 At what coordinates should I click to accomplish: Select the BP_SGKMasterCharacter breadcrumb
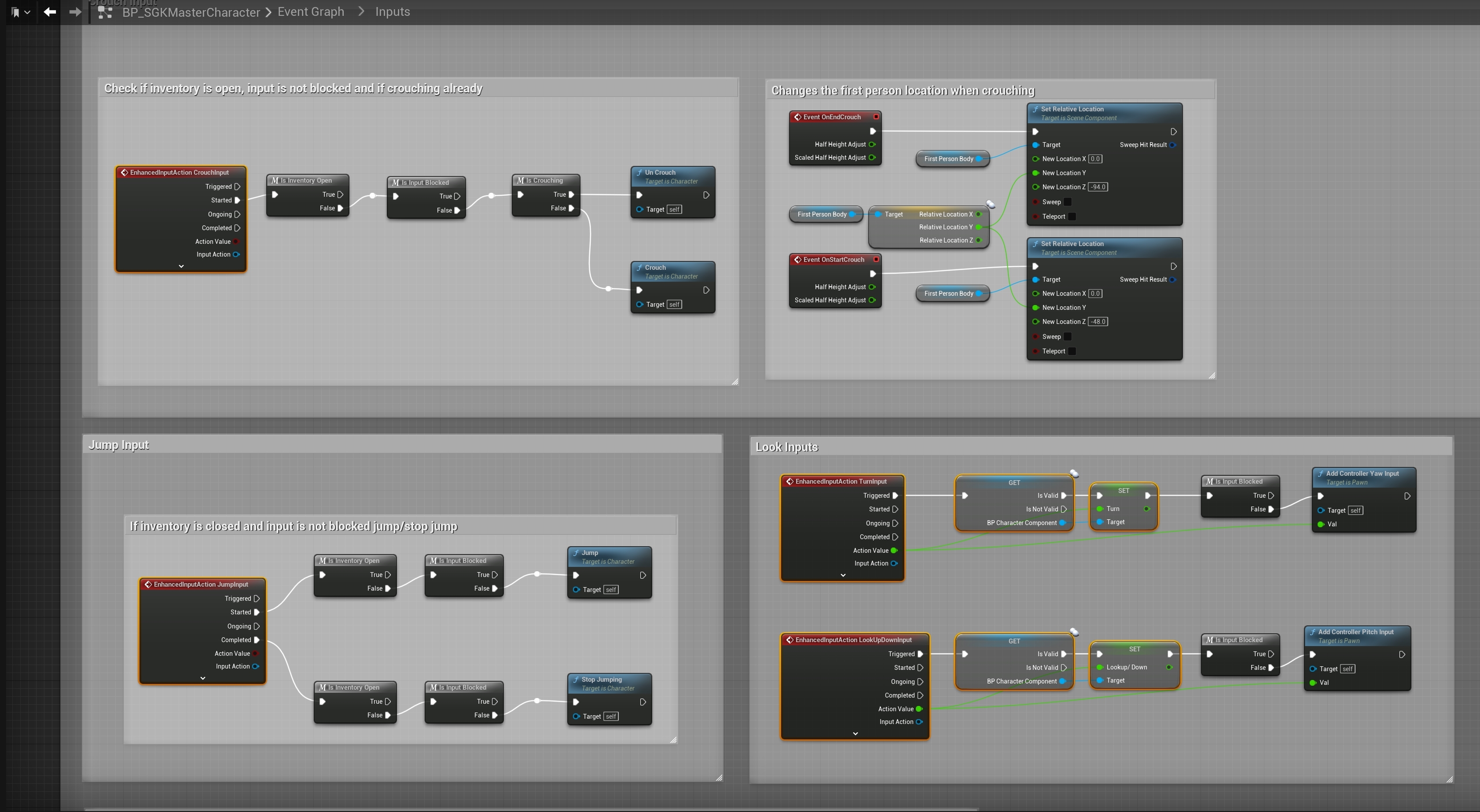point(191,12)
